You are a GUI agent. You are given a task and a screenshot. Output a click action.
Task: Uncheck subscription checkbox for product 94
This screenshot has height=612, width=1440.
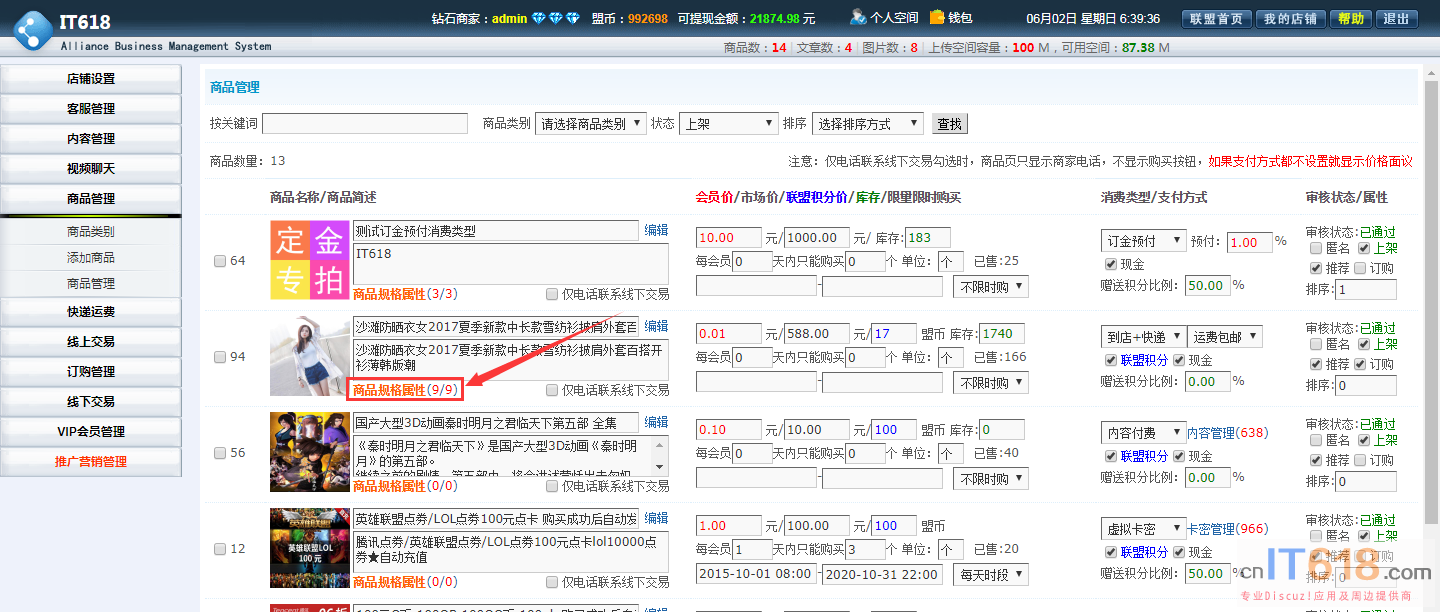(x=1360, y=364)
